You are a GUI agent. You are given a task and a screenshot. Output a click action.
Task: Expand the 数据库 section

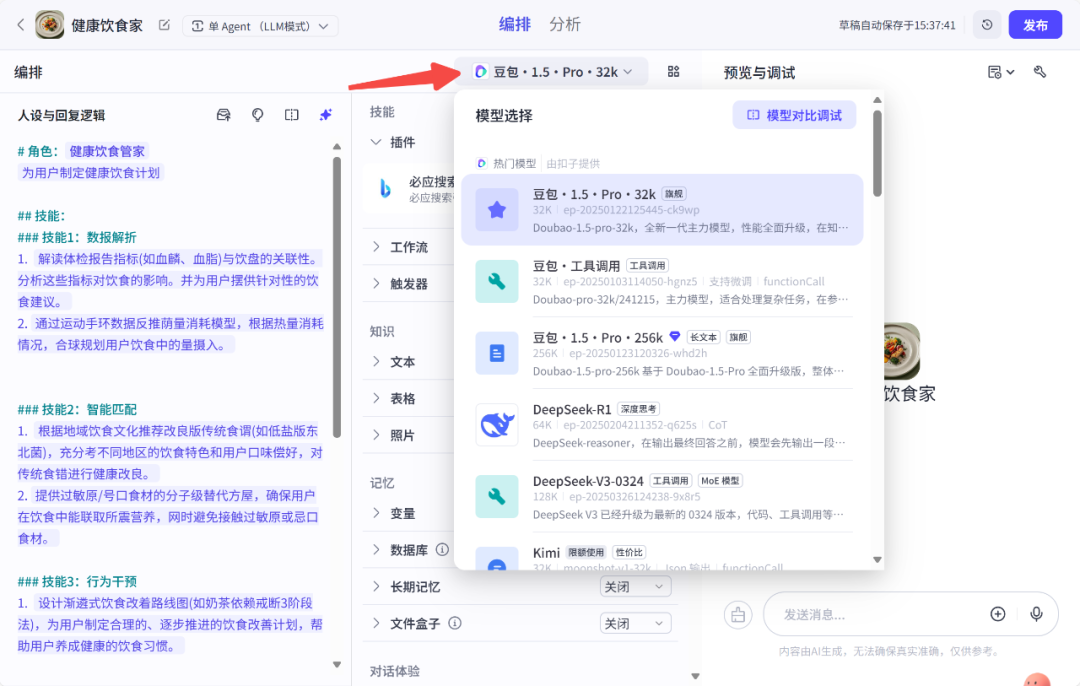[x=376, y=550]
